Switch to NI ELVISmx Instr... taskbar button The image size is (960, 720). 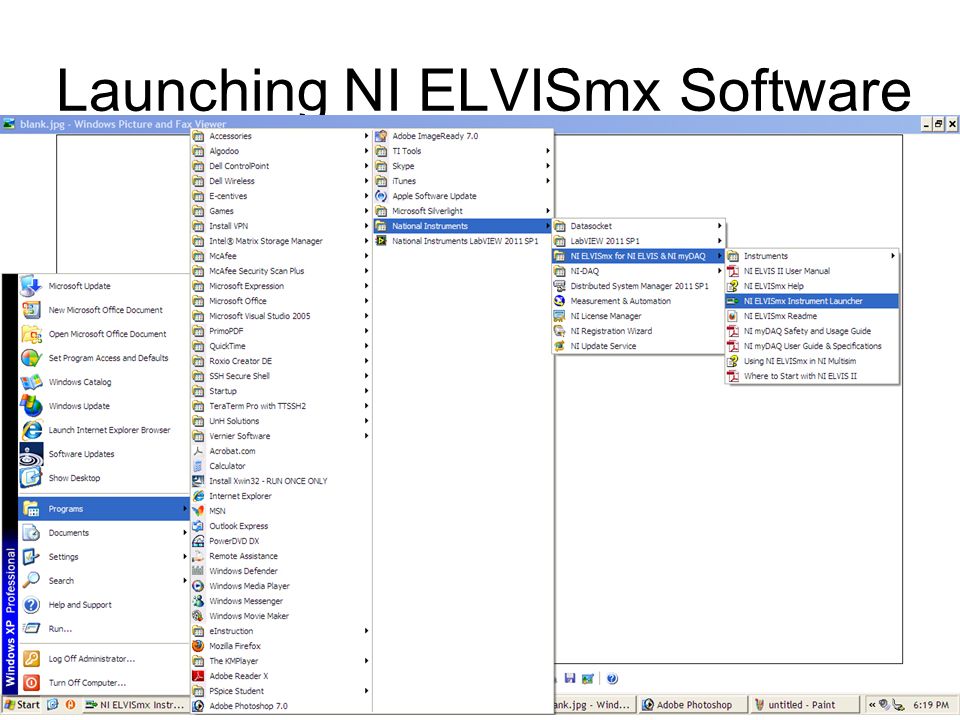(x=135, y=705)
